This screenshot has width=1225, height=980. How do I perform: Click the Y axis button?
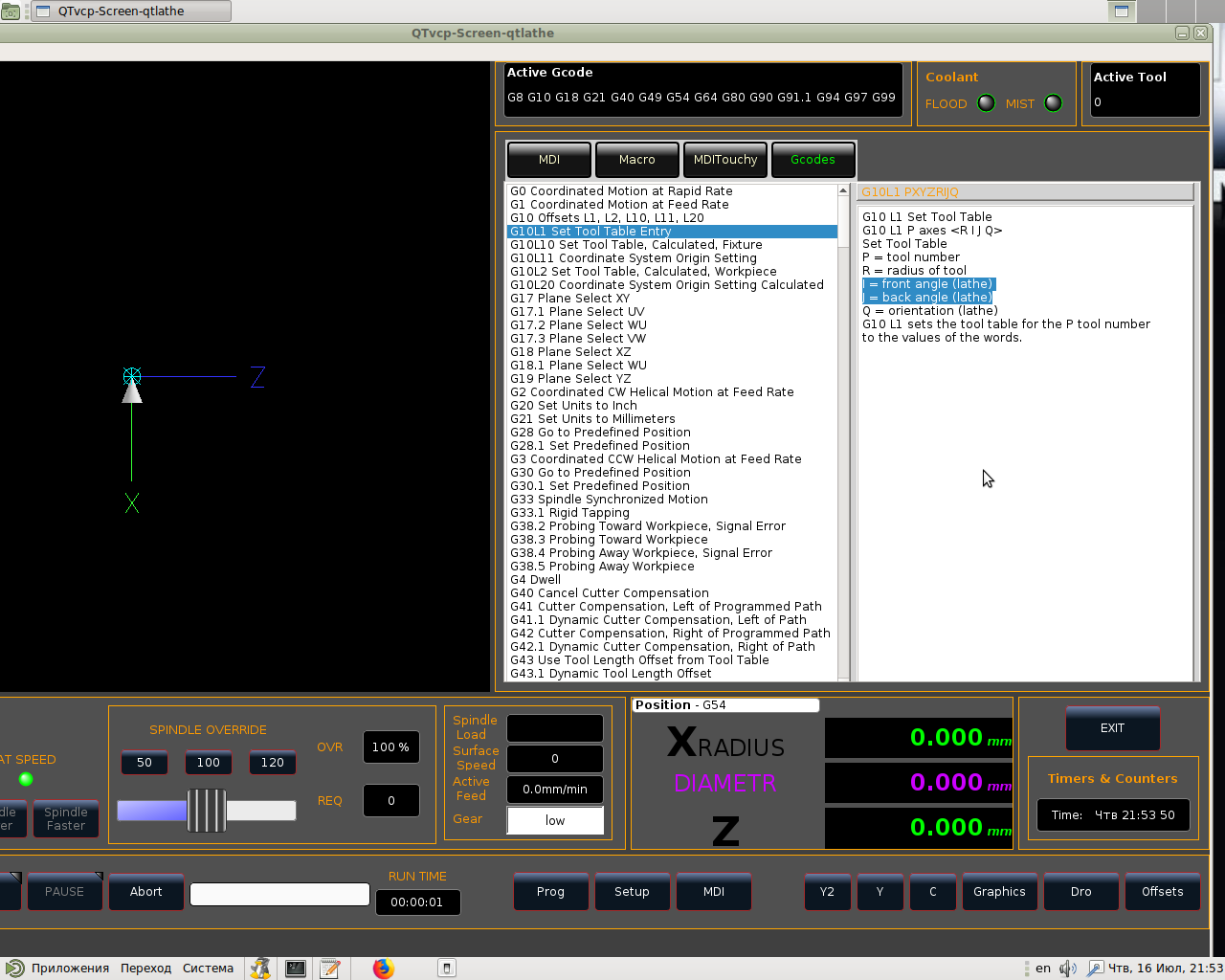click(880, 892)
